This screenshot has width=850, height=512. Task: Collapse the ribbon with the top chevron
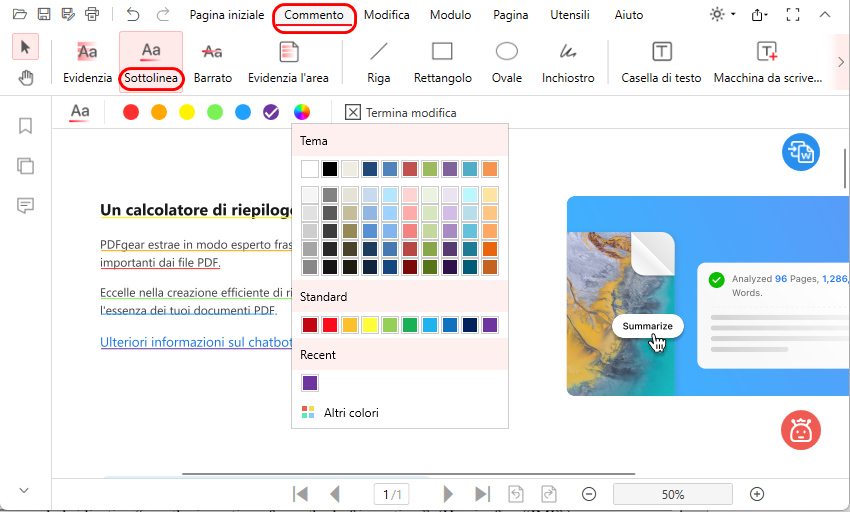(x=825, y=15)
